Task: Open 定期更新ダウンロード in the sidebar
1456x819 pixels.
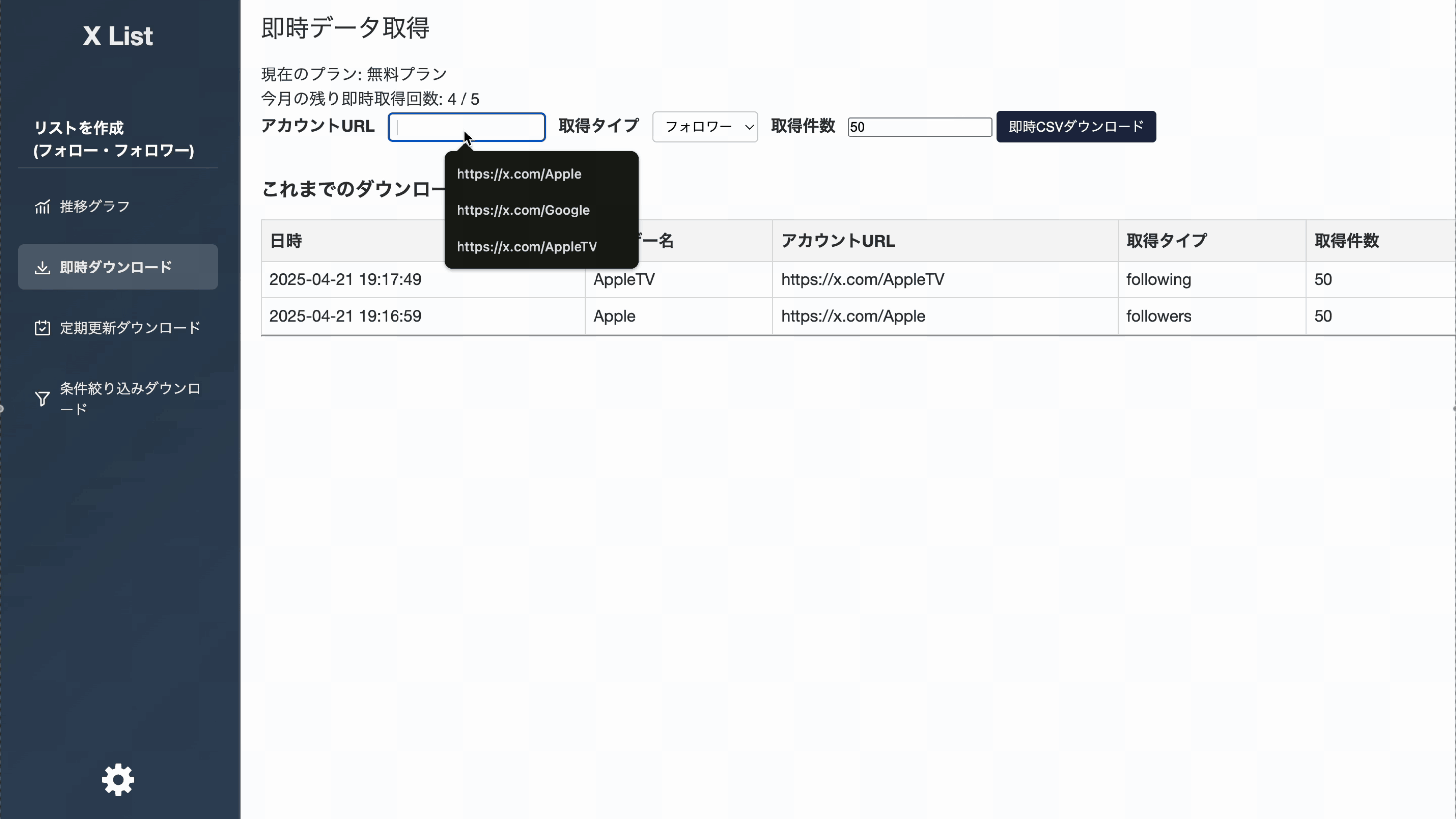Action: (x=118, y=328)
